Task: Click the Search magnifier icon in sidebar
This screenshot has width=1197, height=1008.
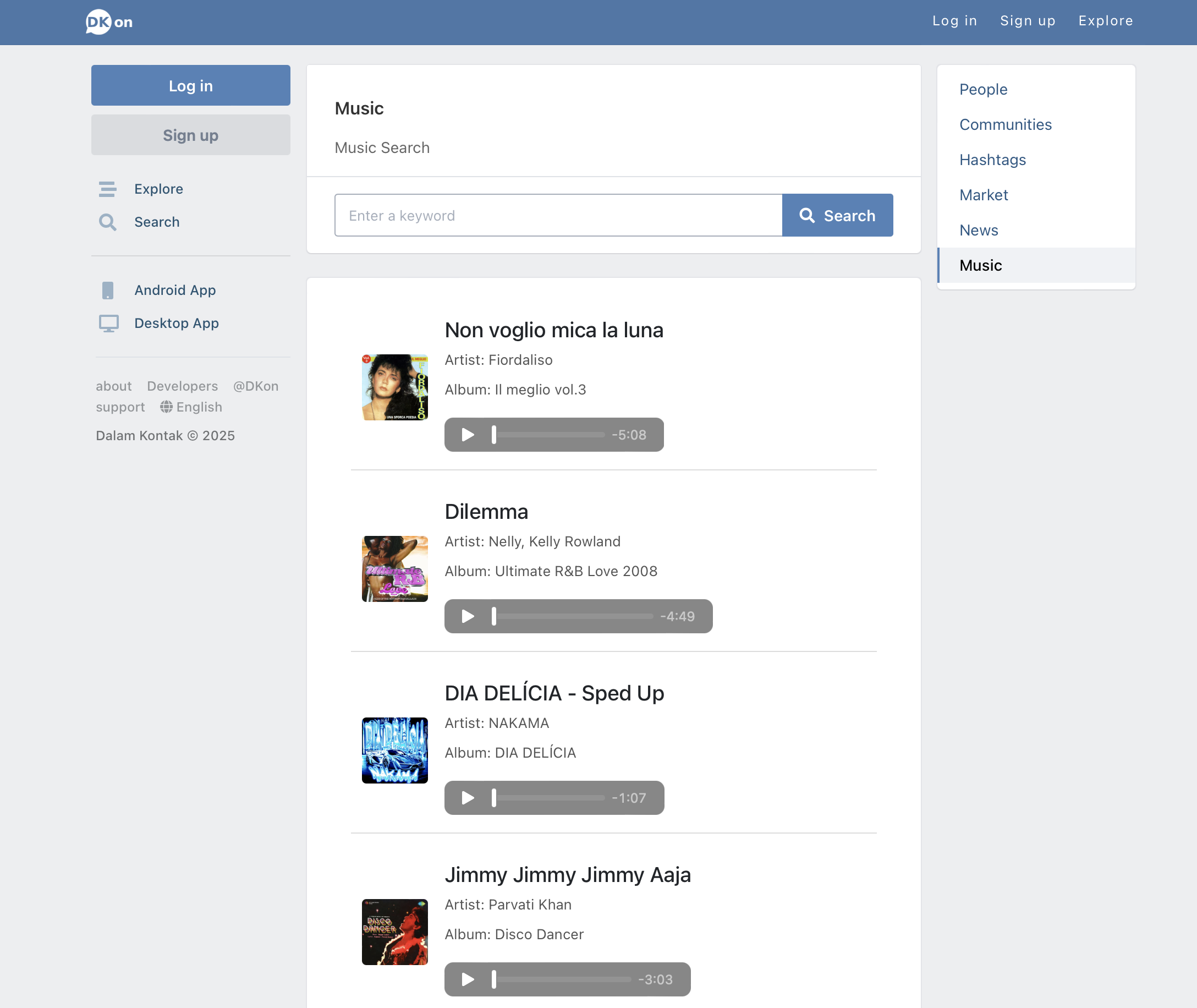Action: click(107, 222)
